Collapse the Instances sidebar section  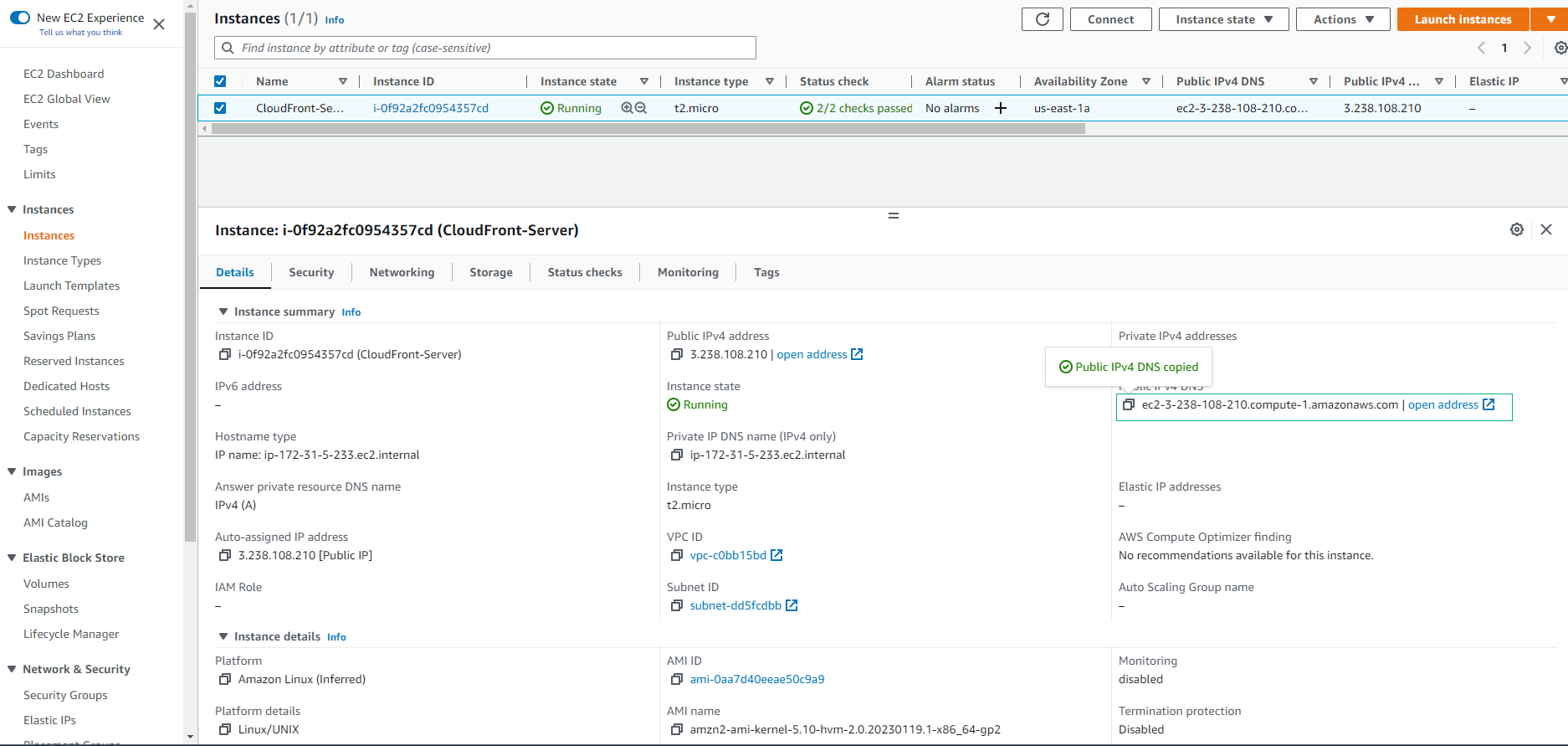pos(12,209)
